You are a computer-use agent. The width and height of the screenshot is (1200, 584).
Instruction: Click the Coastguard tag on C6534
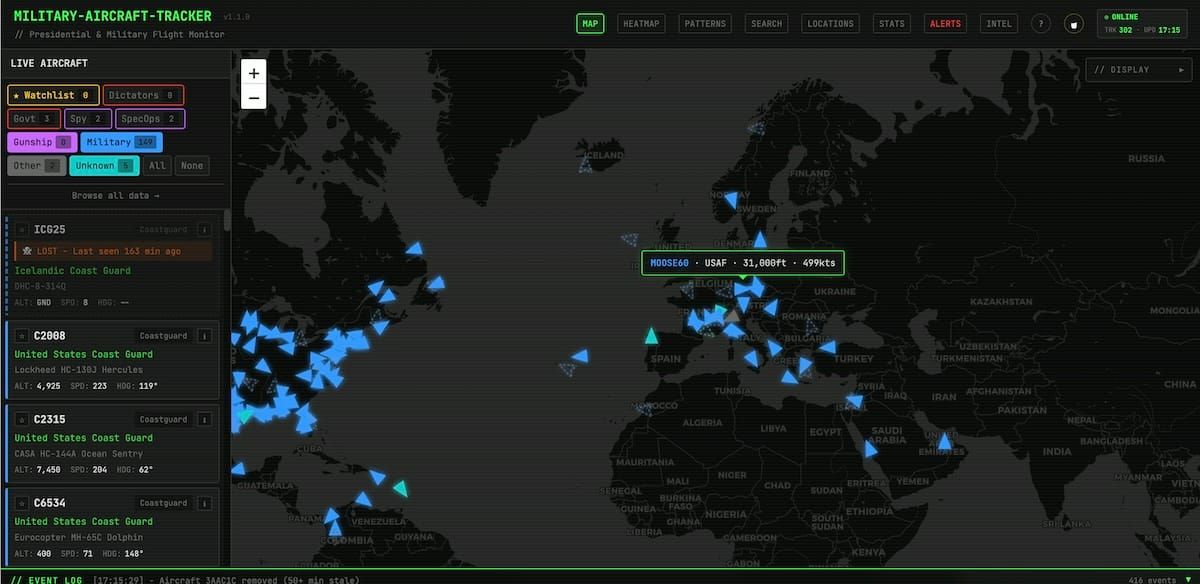click(x=163, y=503)
